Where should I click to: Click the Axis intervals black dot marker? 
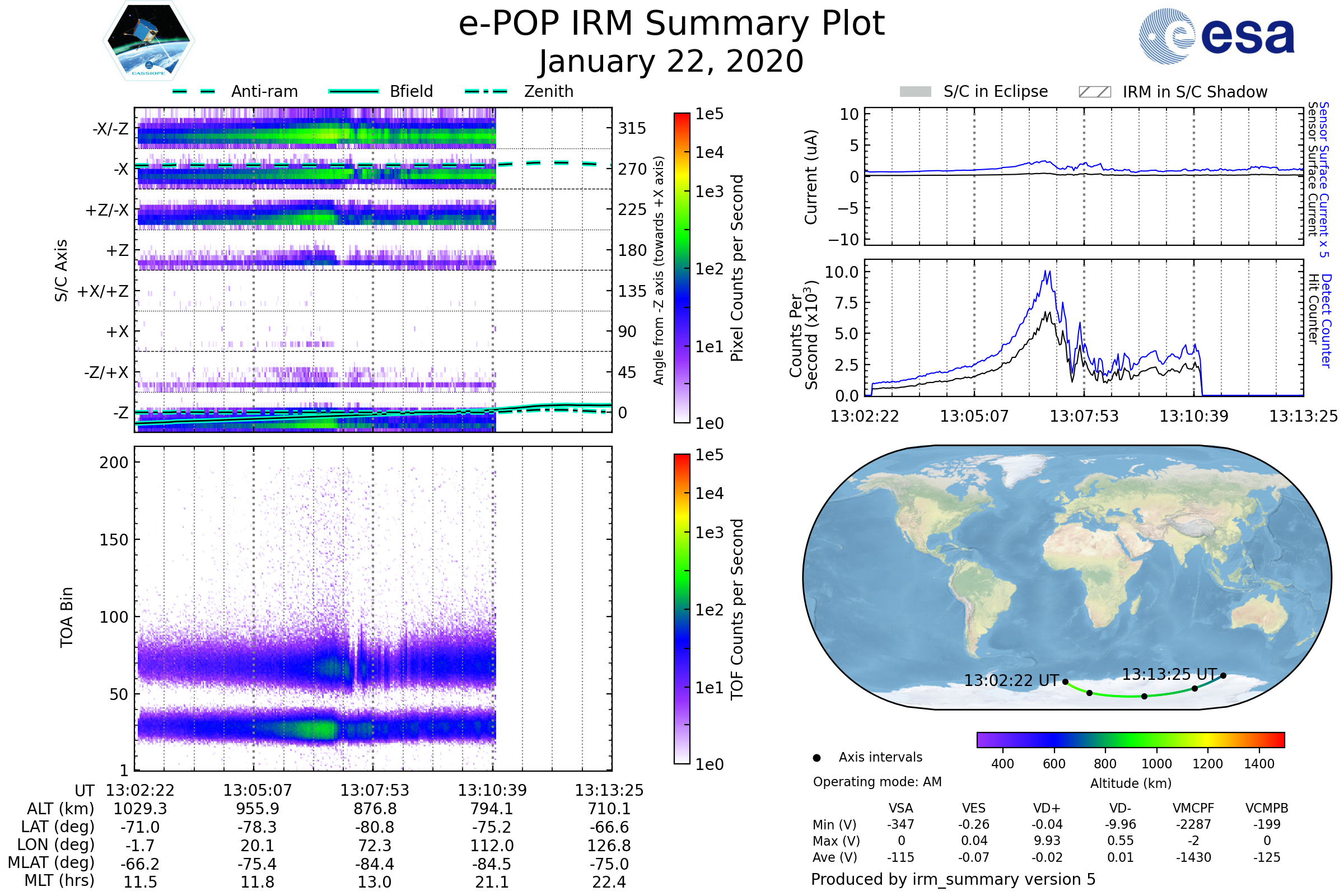point(816,758)
